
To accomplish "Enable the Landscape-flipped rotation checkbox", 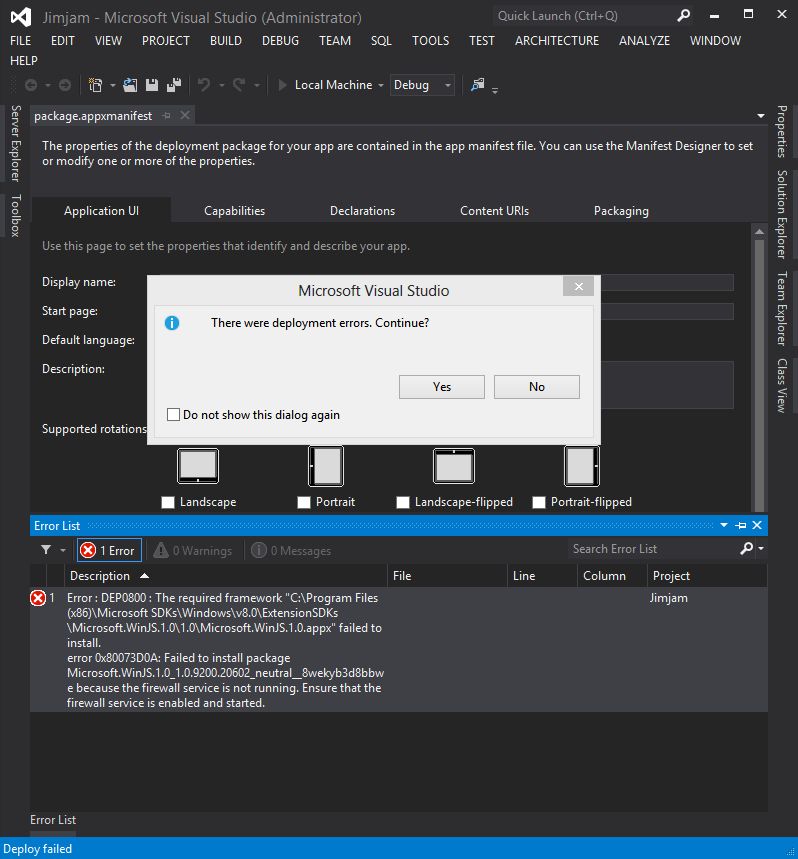I will pyautogui.click(x=403, y=502).
